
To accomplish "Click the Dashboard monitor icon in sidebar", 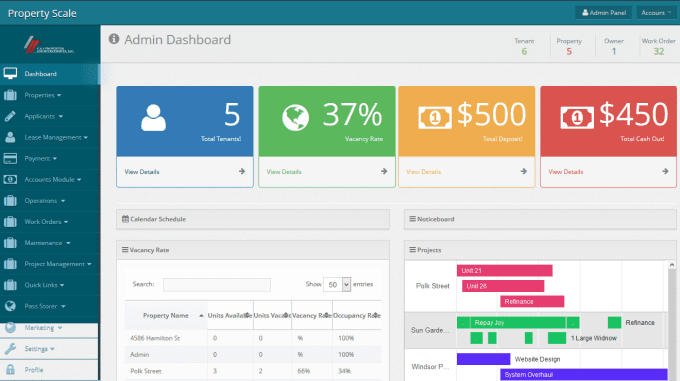I will [x=10, y=73].
